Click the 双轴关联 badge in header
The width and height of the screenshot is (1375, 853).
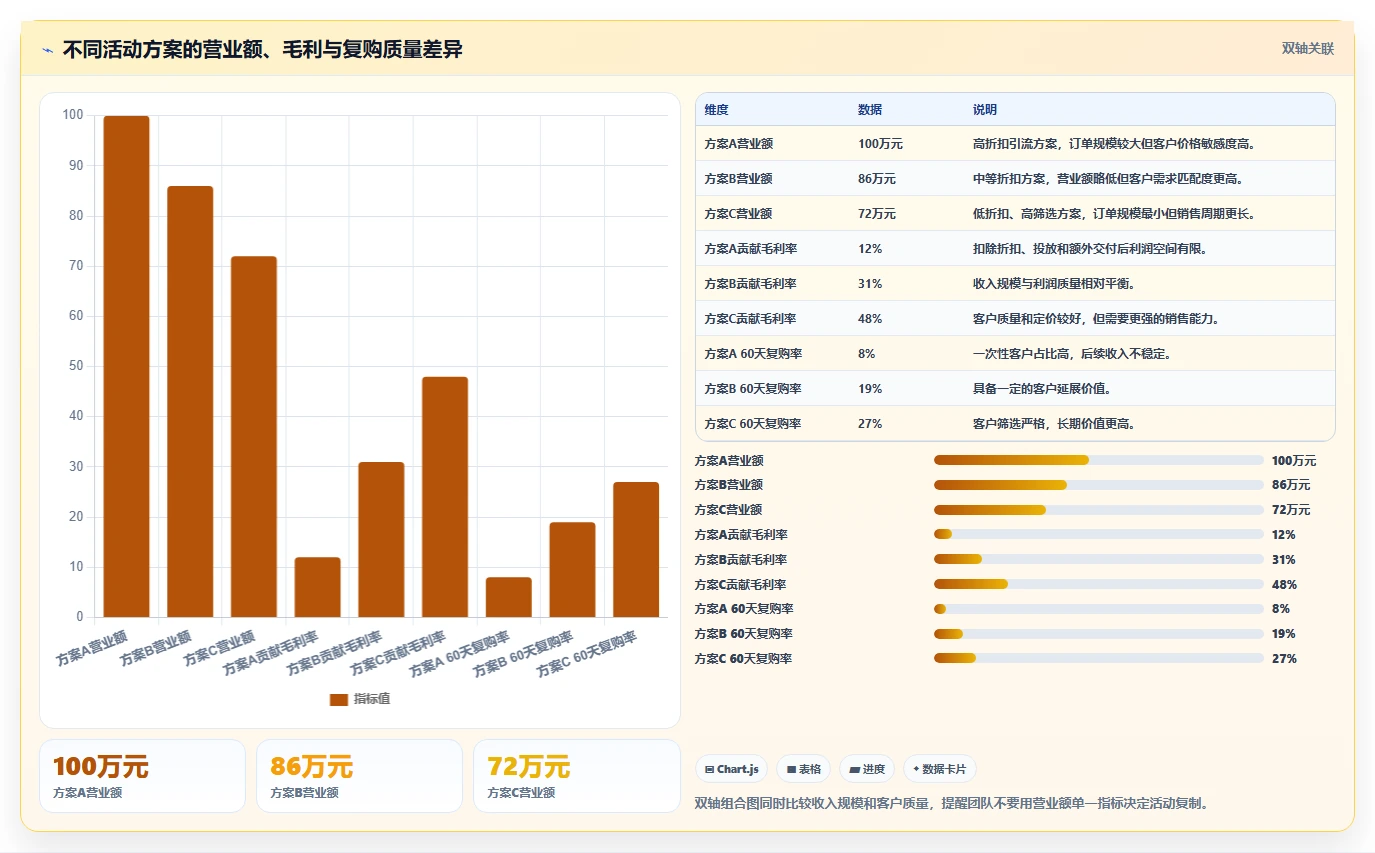1308,48
